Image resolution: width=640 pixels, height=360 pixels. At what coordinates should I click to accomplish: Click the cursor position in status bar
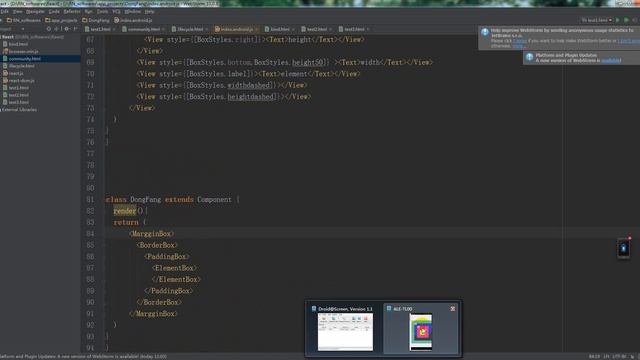click(594, 357)
